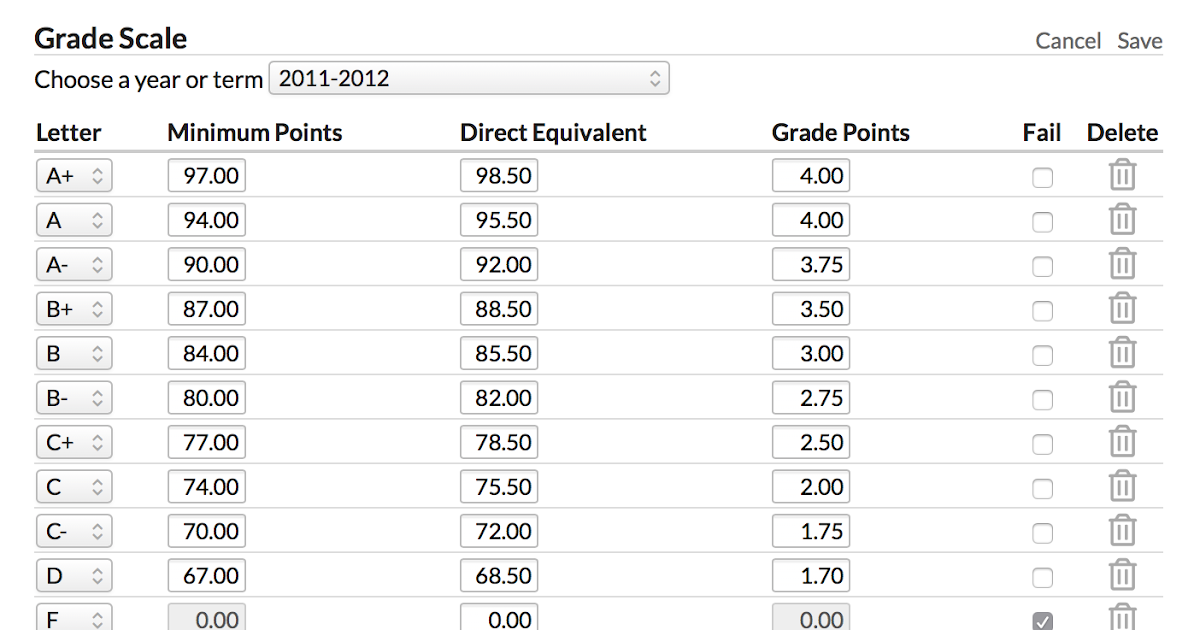Screen dimensions: 1200x630
Task: Open the letter dropdown for the C row
Action: coord(73,486)
